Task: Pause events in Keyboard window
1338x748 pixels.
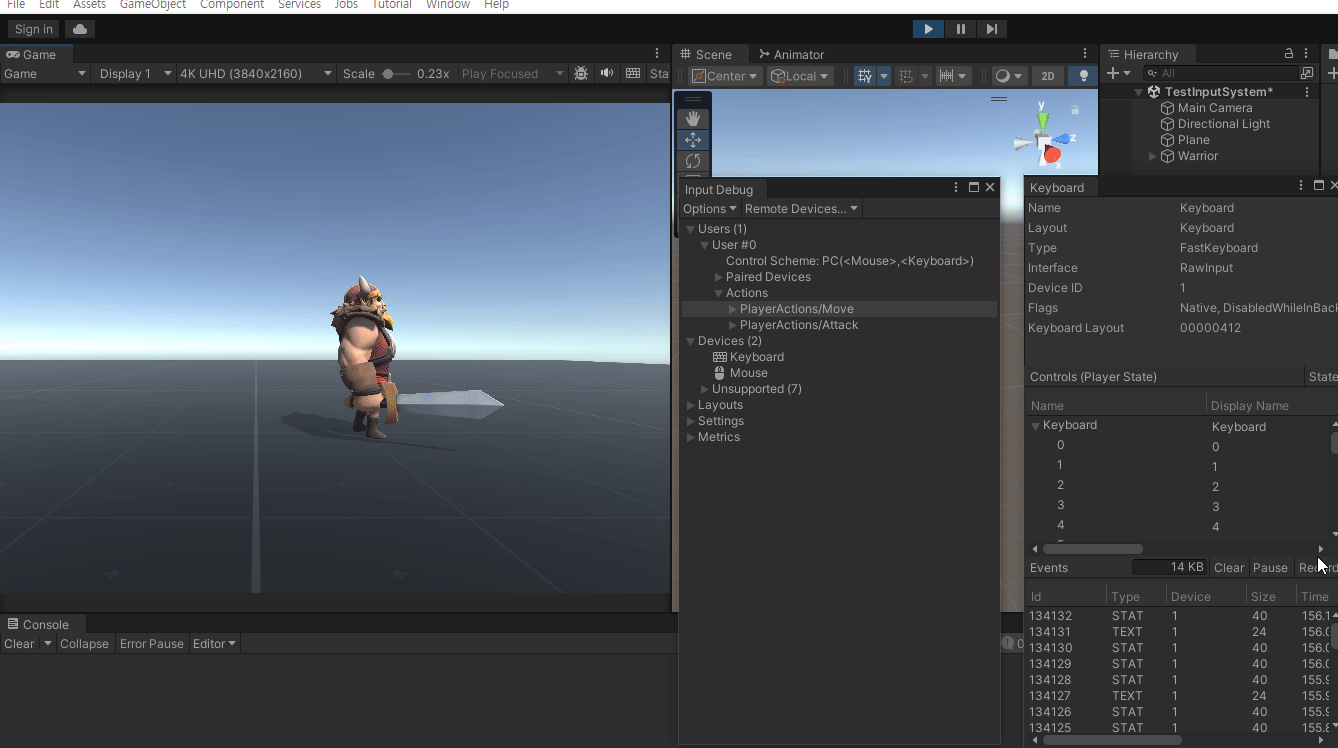Action: (1270, 568)
